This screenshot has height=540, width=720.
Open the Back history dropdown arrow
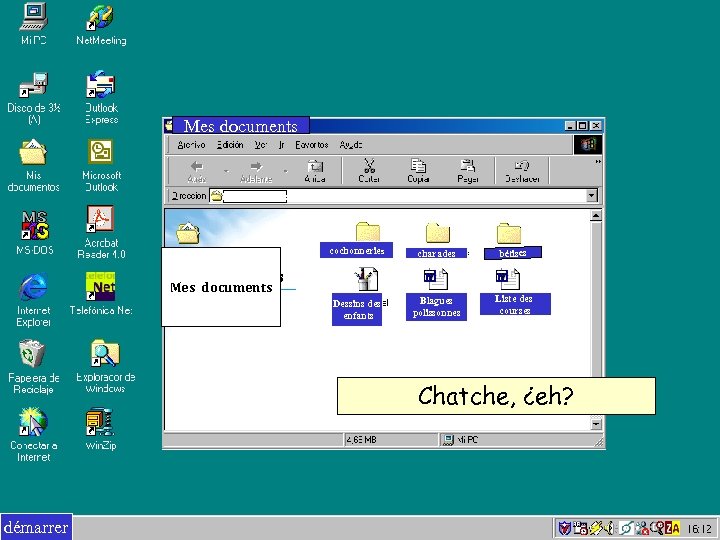[x=226, y=171]
